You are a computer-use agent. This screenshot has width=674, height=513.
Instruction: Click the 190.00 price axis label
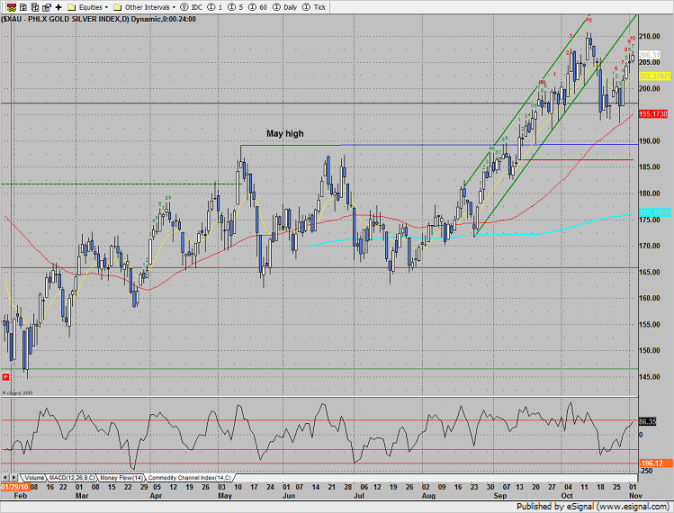click(649, 141)
